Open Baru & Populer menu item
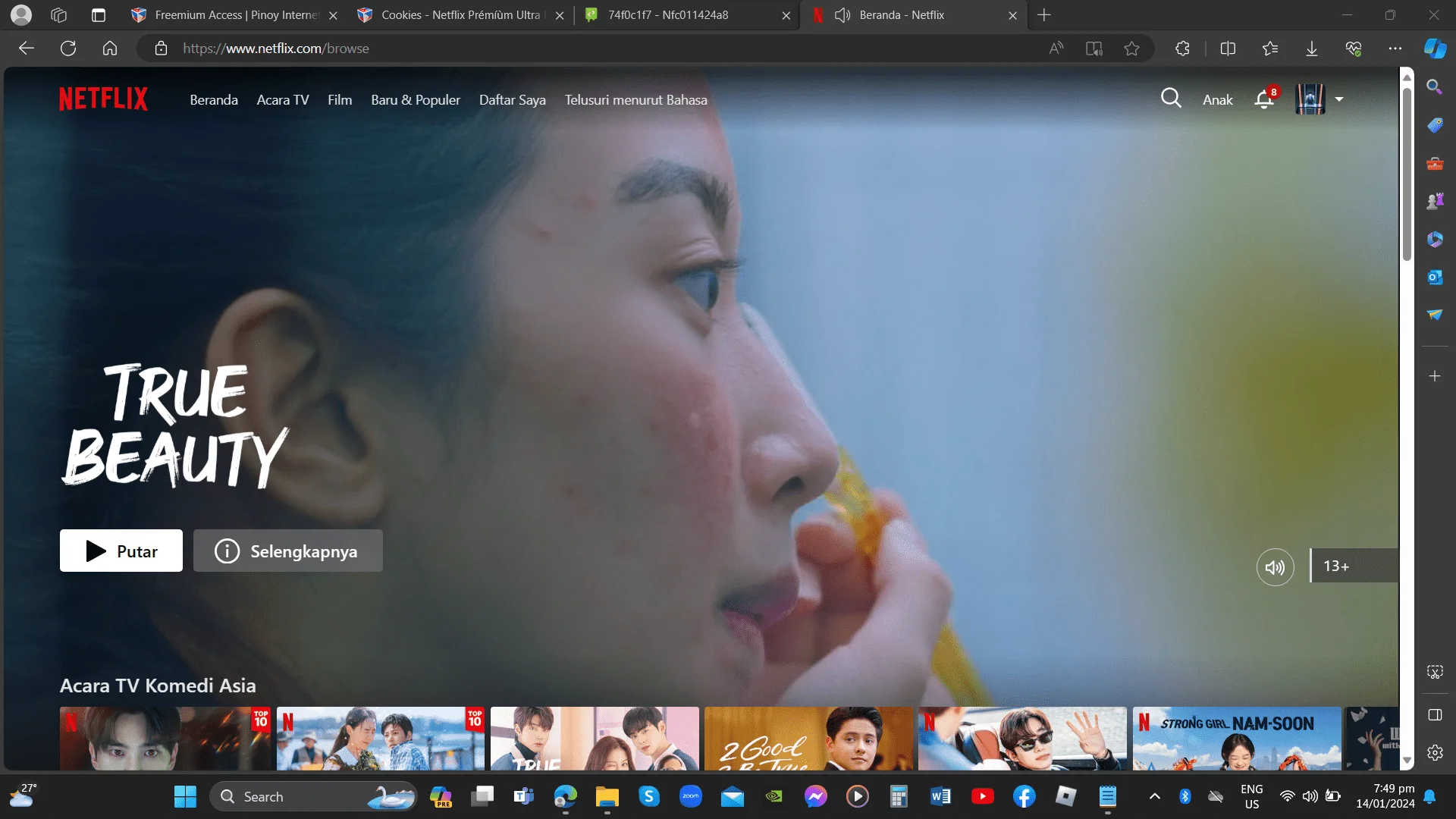The image size is (1456, 819). click(x=416, y=100)
